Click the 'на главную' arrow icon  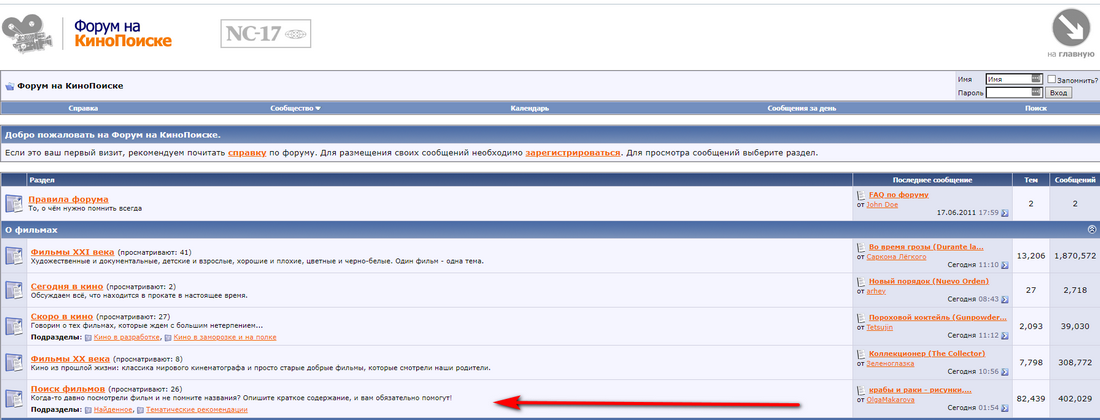point(1069,27)
